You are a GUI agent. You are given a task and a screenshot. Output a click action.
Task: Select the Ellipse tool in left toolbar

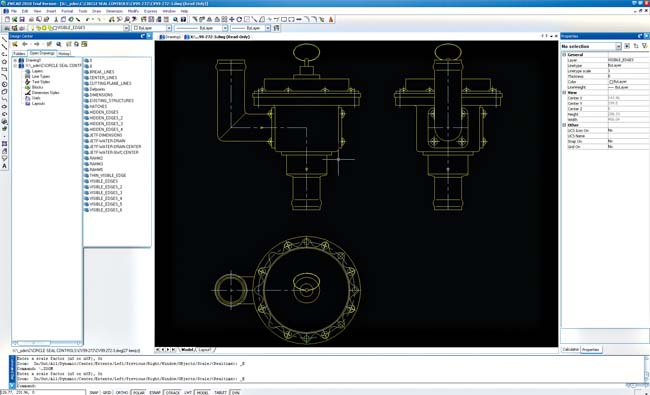tap(4, 107)
